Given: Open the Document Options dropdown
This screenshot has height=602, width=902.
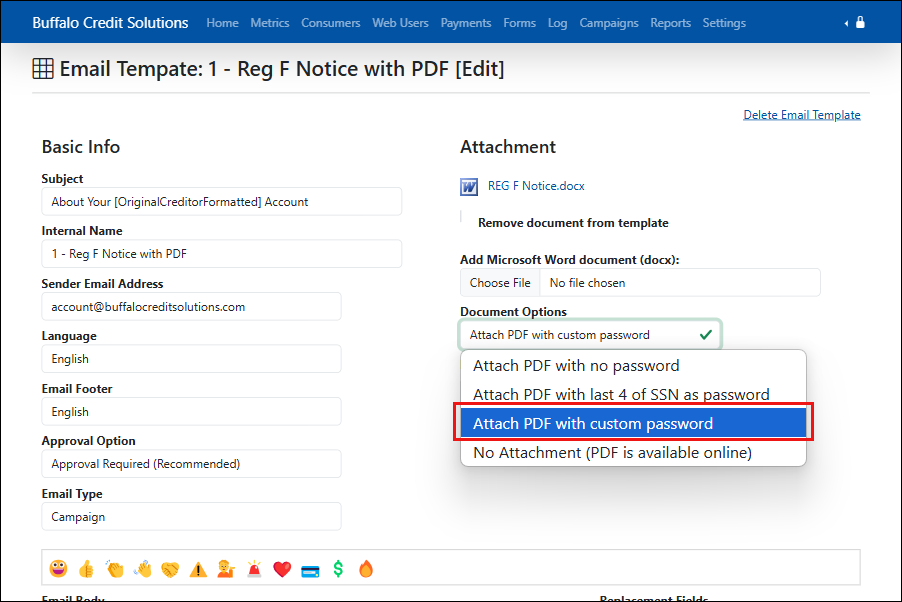Looking at the screenshot, I should coord(590,334).
